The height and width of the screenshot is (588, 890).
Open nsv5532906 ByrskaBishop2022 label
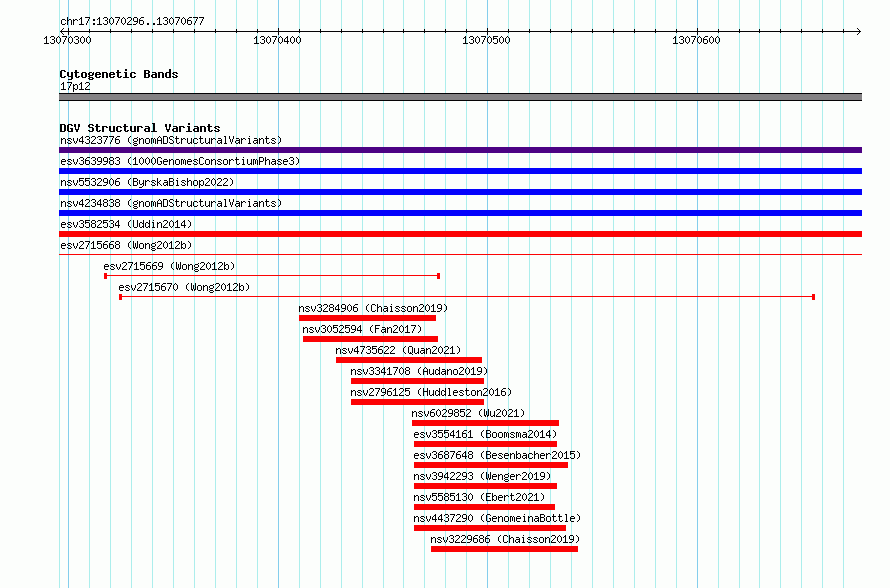tap(147, 182)
